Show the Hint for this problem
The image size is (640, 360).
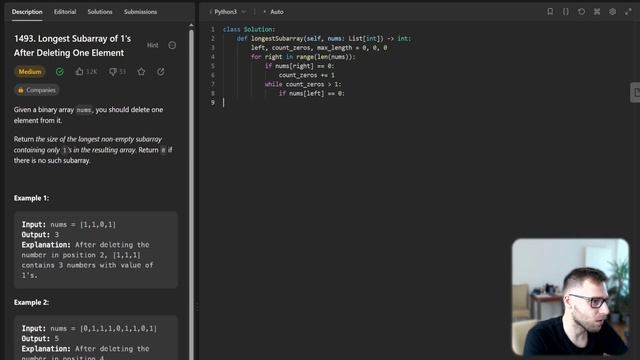153,45
